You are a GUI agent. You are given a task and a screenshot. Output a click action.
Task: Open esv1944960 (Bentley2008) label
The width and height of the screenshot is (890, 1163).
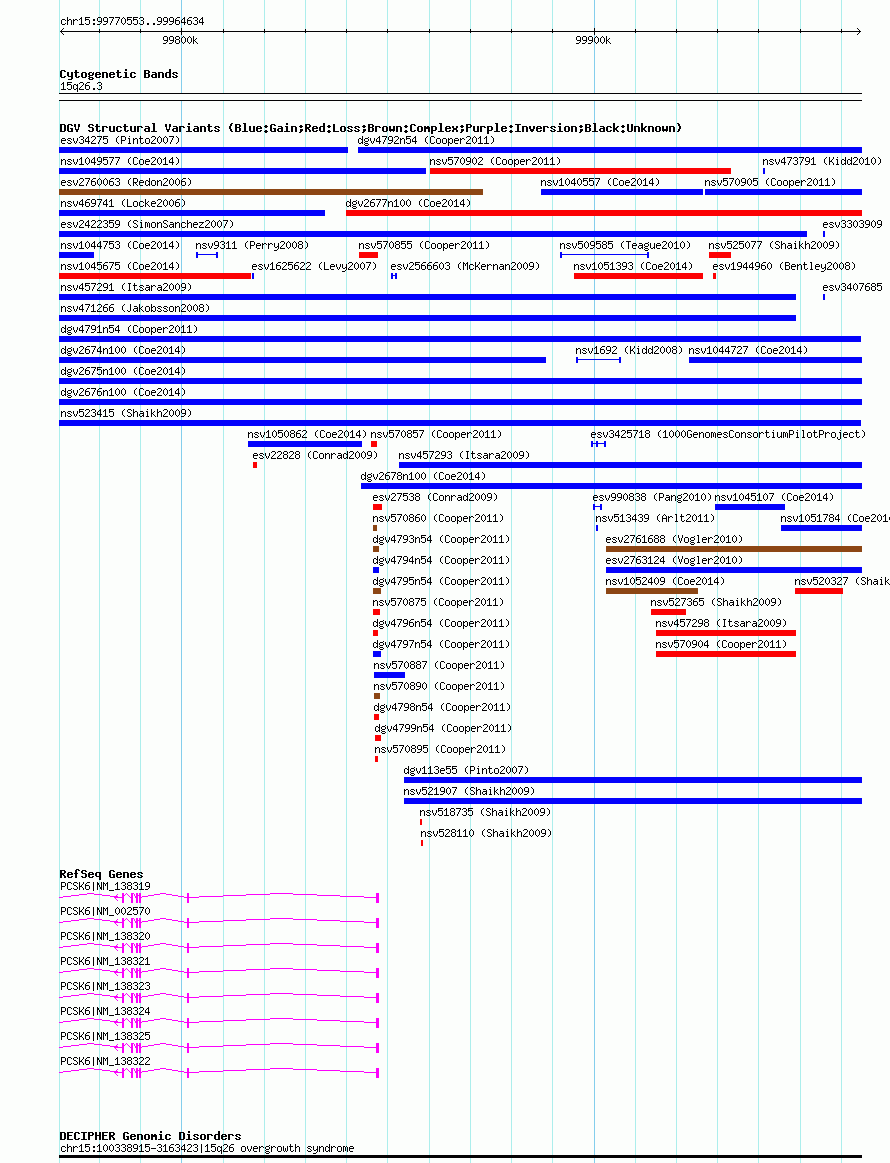784,266
